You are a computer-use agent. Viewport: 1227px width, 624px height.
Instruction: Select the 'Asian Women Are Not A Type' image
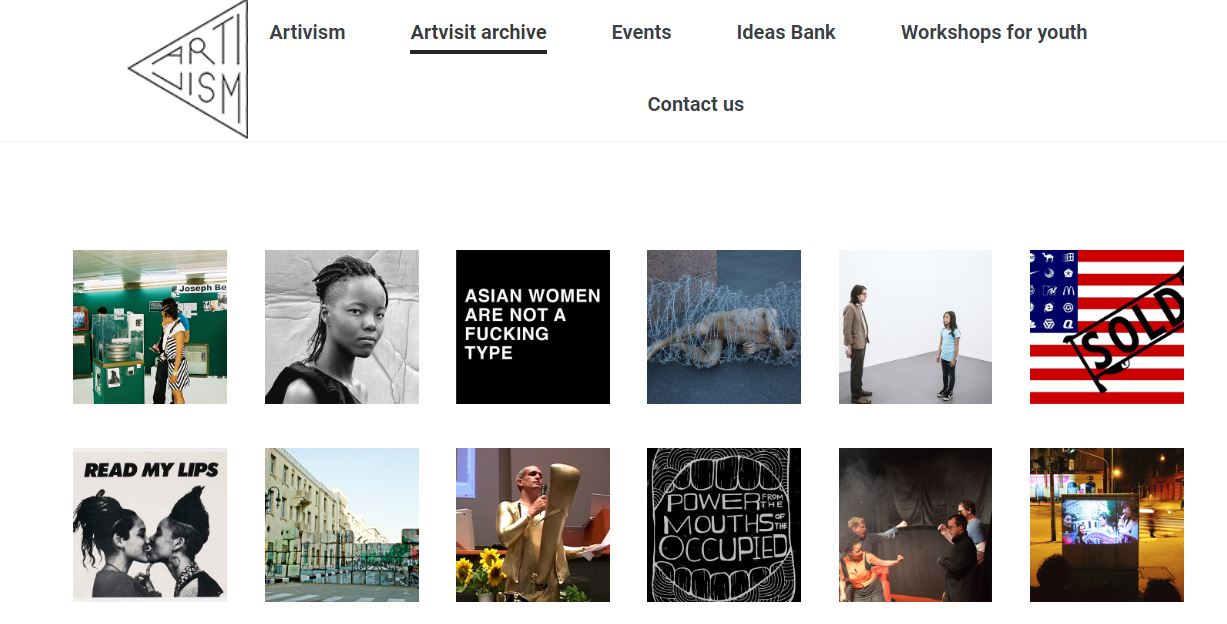(x=533, y=327)
